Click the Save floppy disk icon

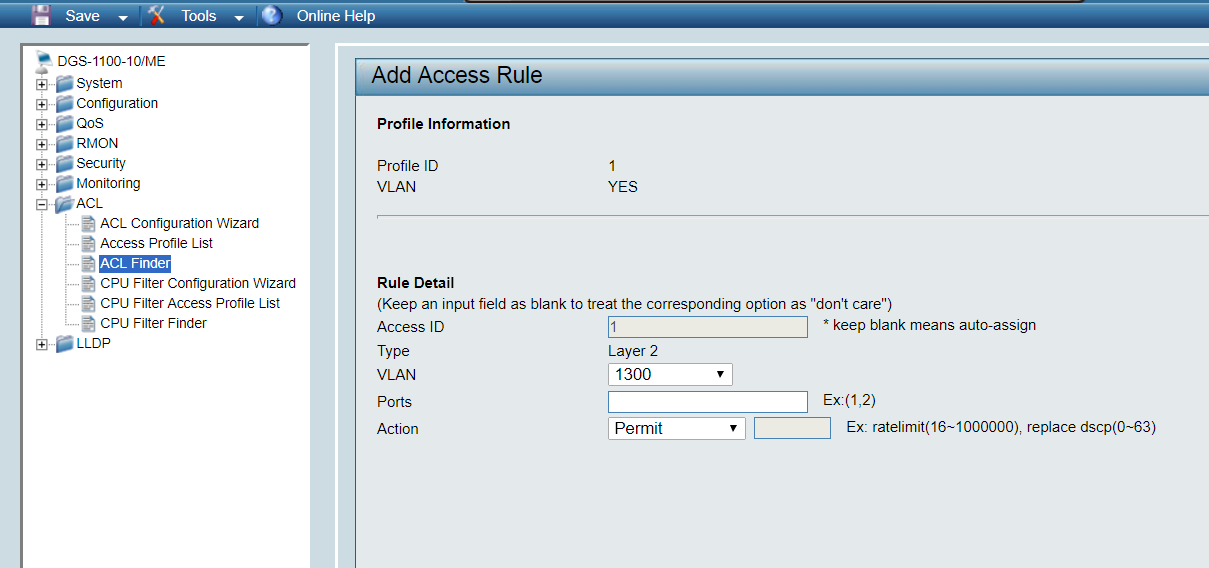[41, 15]
